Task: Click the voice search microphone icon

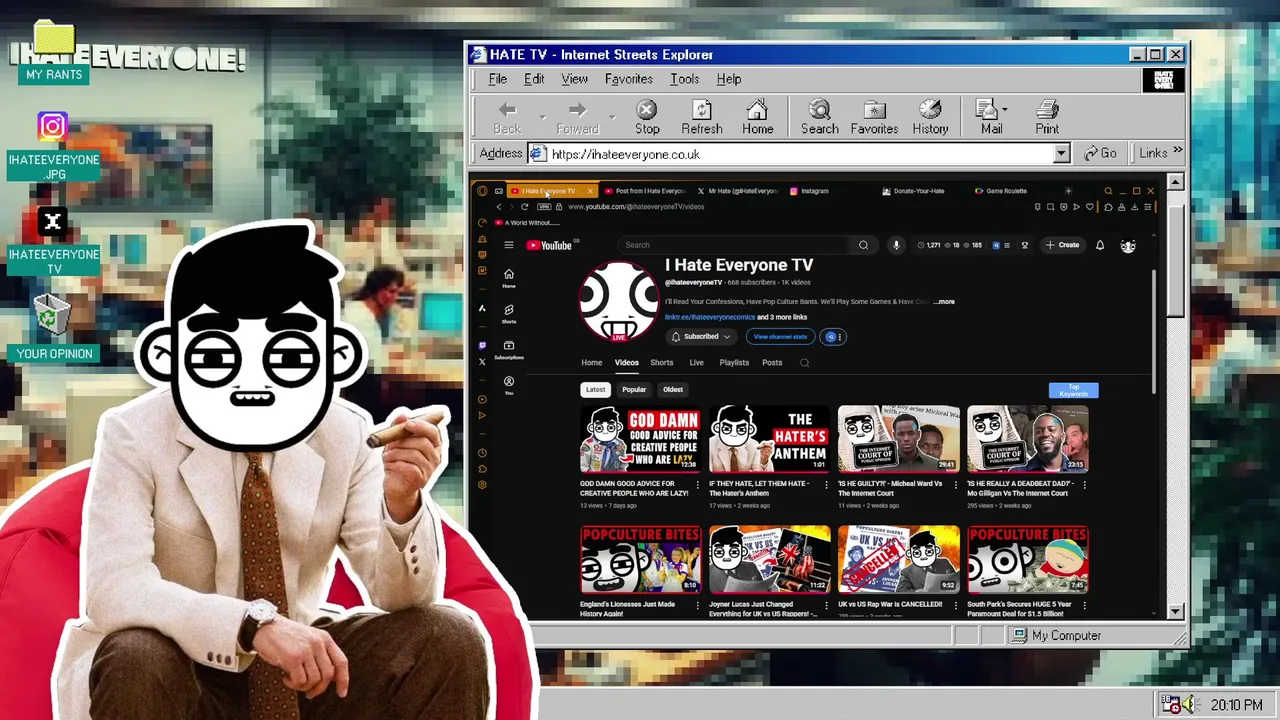Action: [896, 245]
